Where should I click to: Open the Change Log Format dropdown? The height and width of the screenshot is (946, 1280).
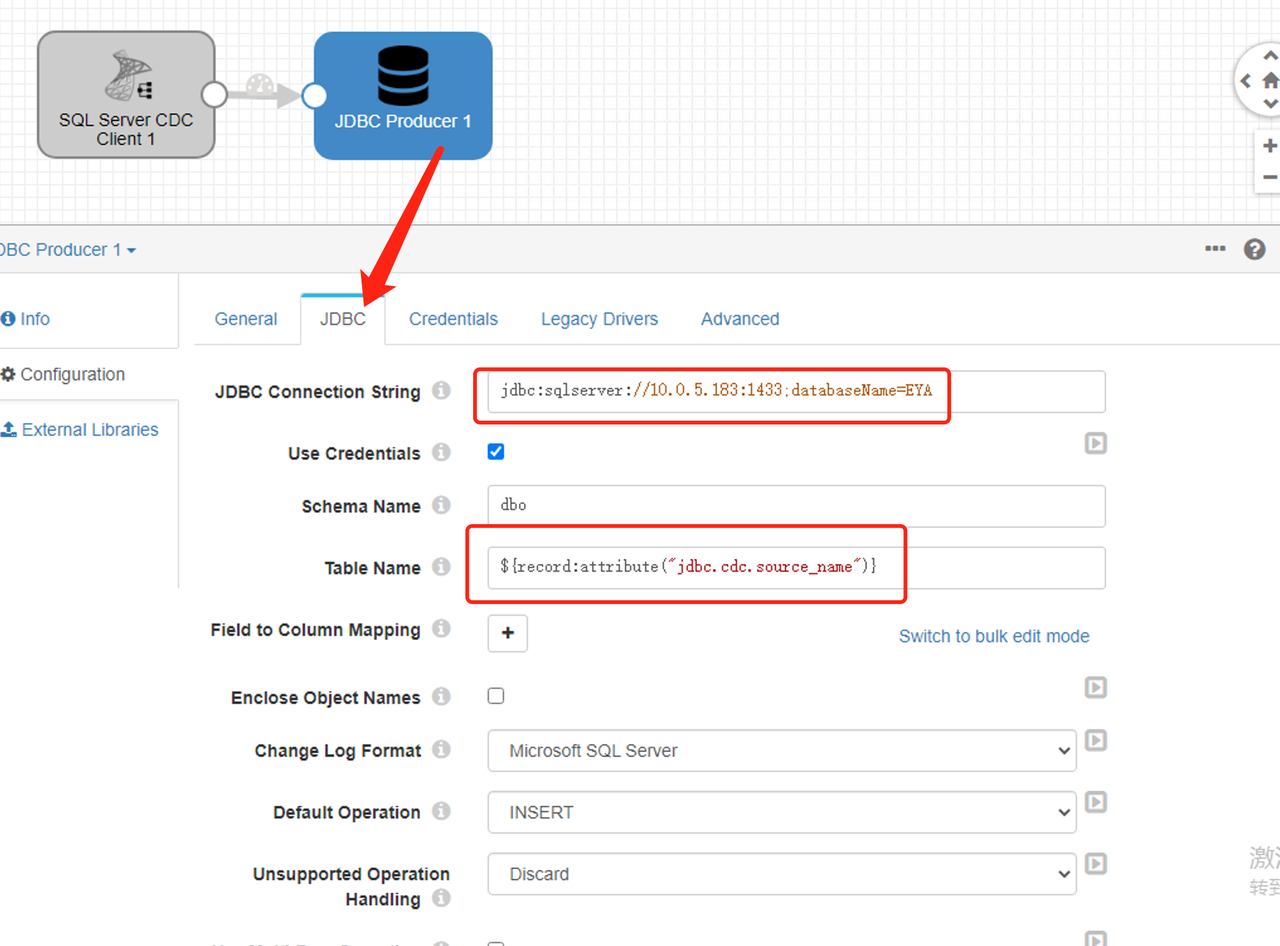coord(781,751)
